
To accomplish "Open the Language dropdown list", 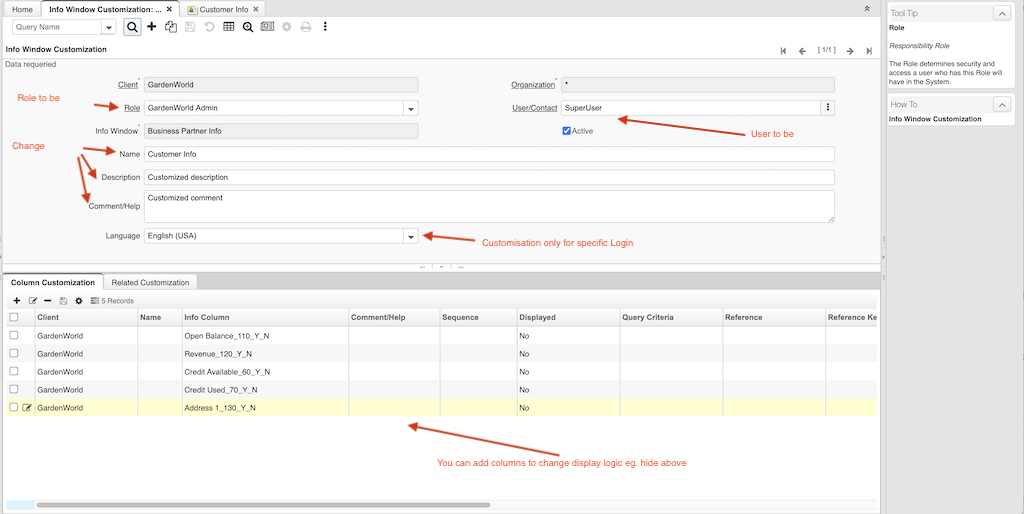I will click(x=410, y=236).
